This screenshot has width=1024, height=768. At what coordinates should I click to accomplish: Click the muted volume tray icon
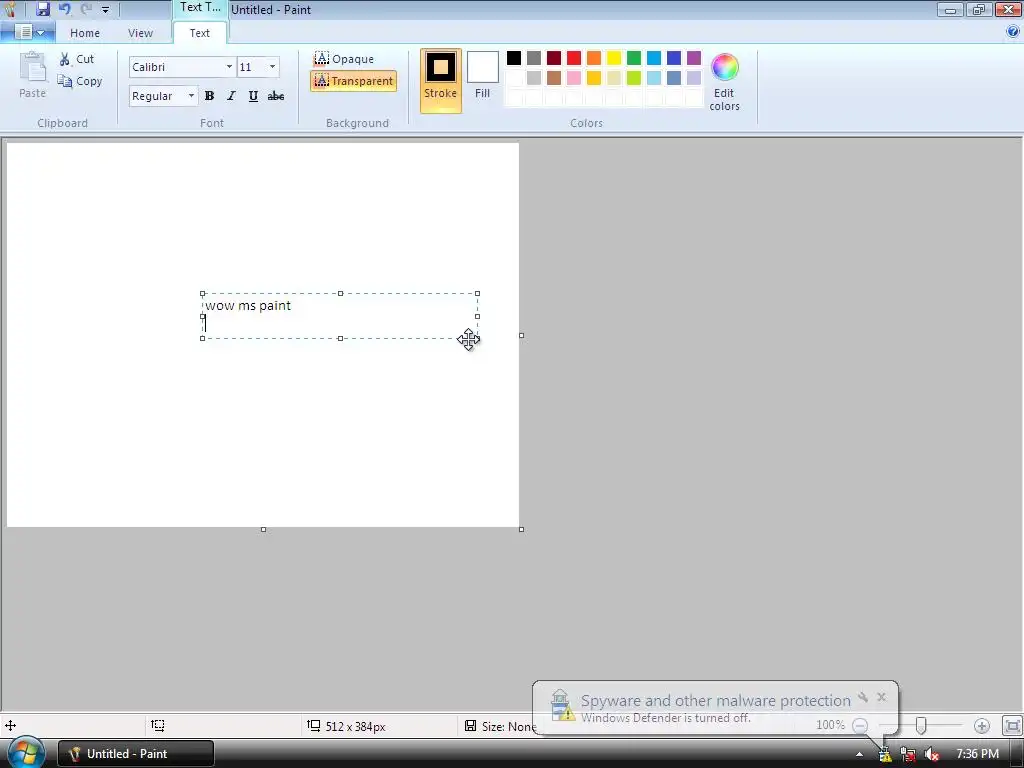click(x=931, y=754)
